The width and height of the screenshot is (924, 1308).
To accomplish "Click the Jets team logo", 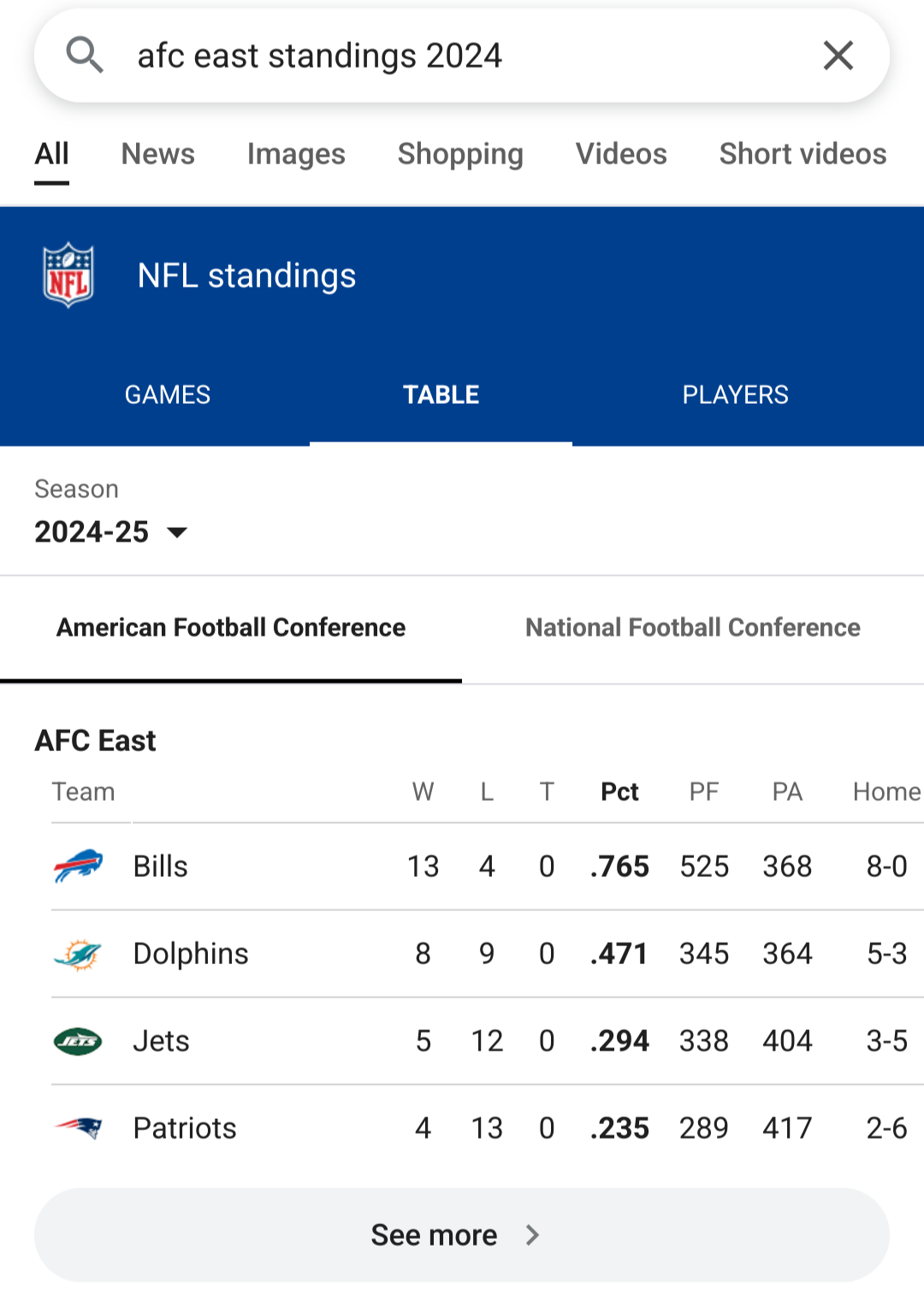I will pos(78,1041).
